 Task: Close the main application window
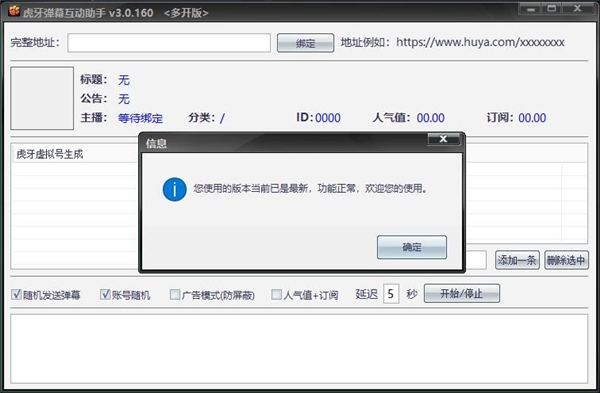(x=578, y=9)
